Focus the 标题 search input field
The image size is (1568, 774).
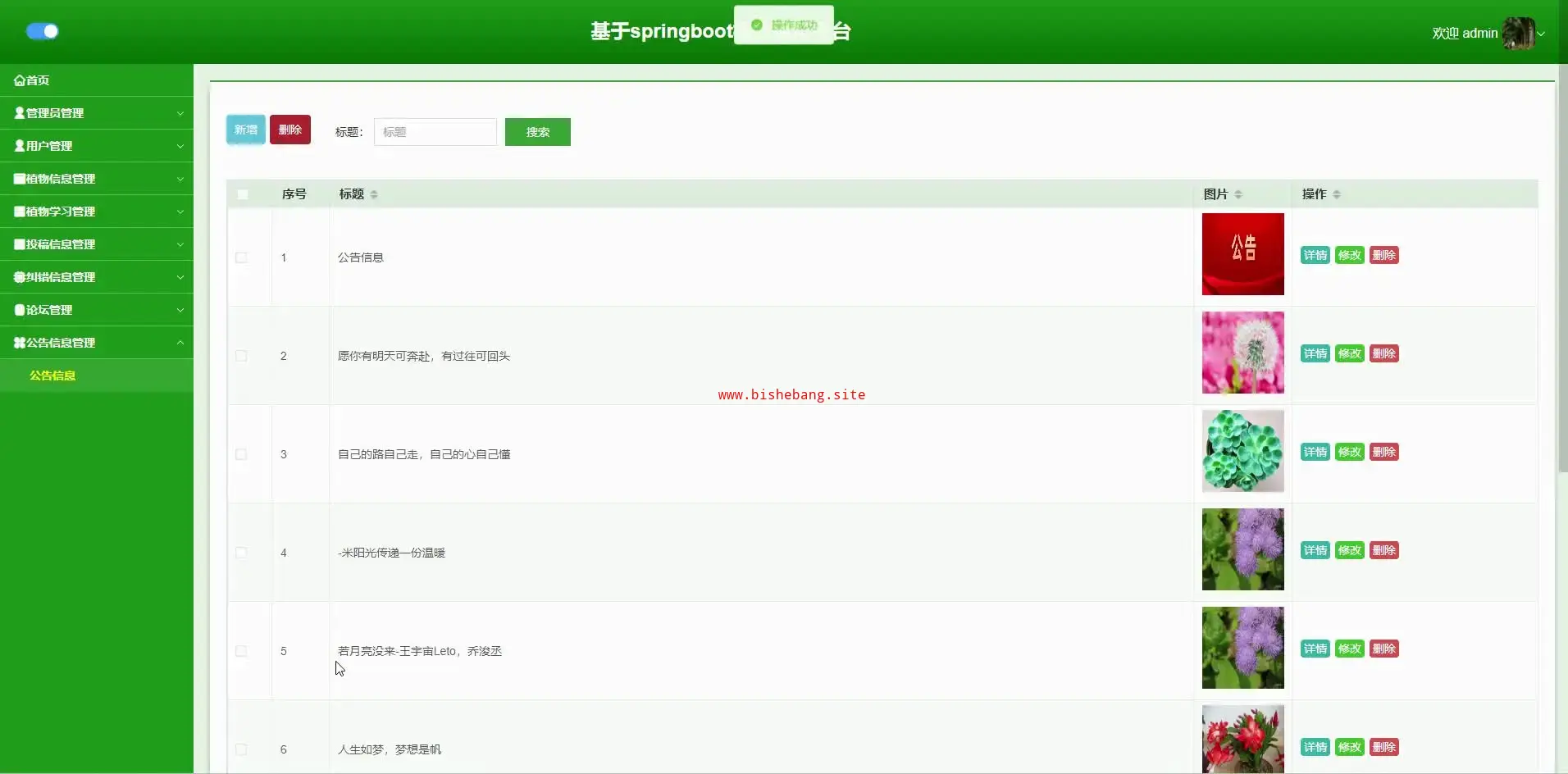pos(435,132)
